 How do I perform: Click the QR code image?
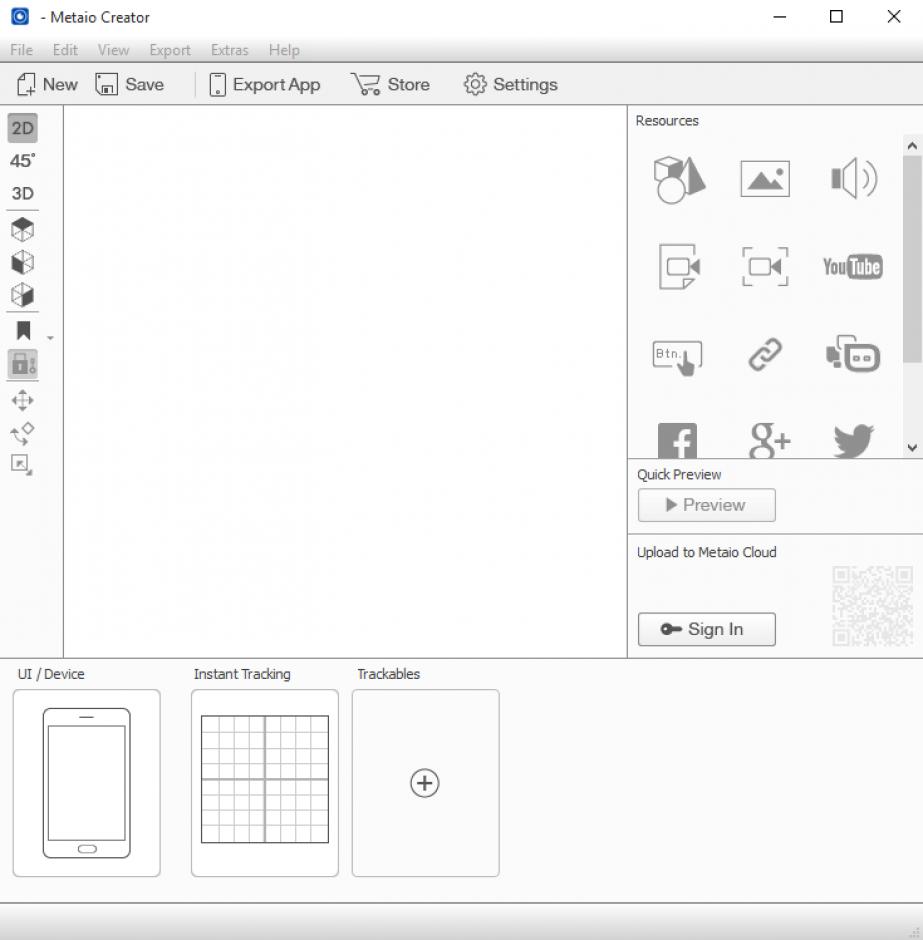coord(873,605)
